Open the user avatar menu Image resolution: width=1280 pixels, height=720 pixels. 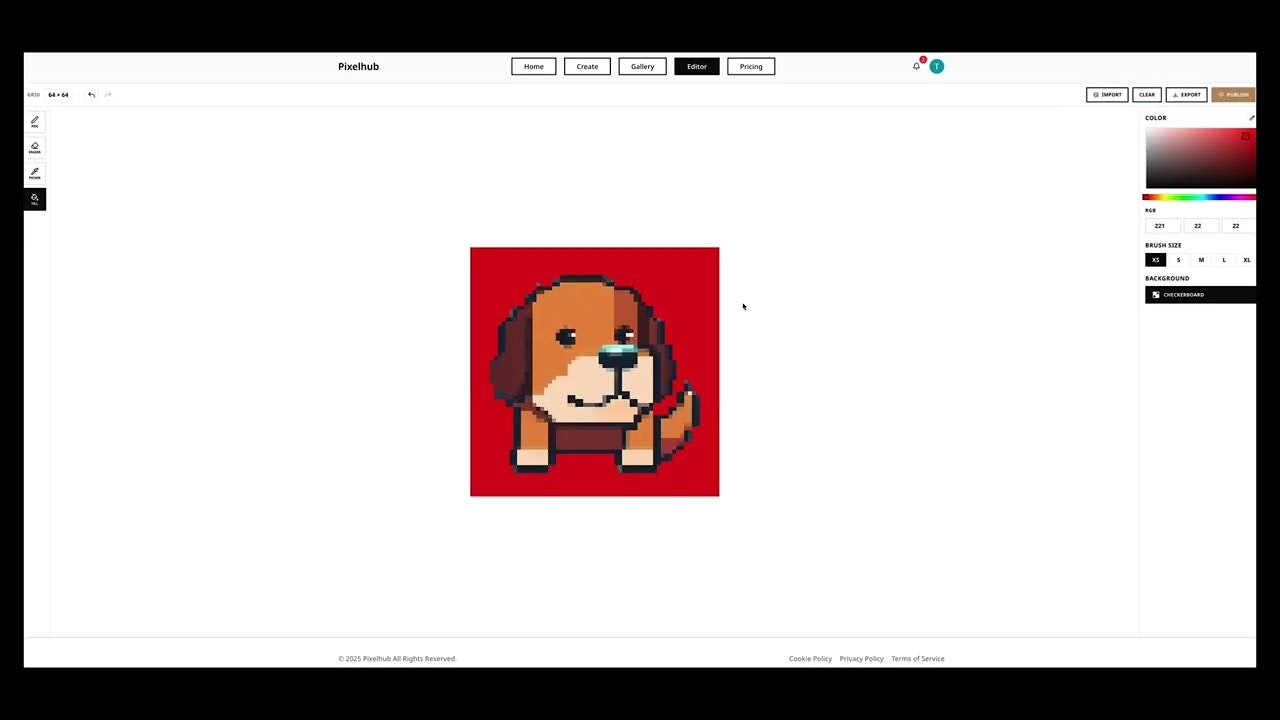[936, 66]
